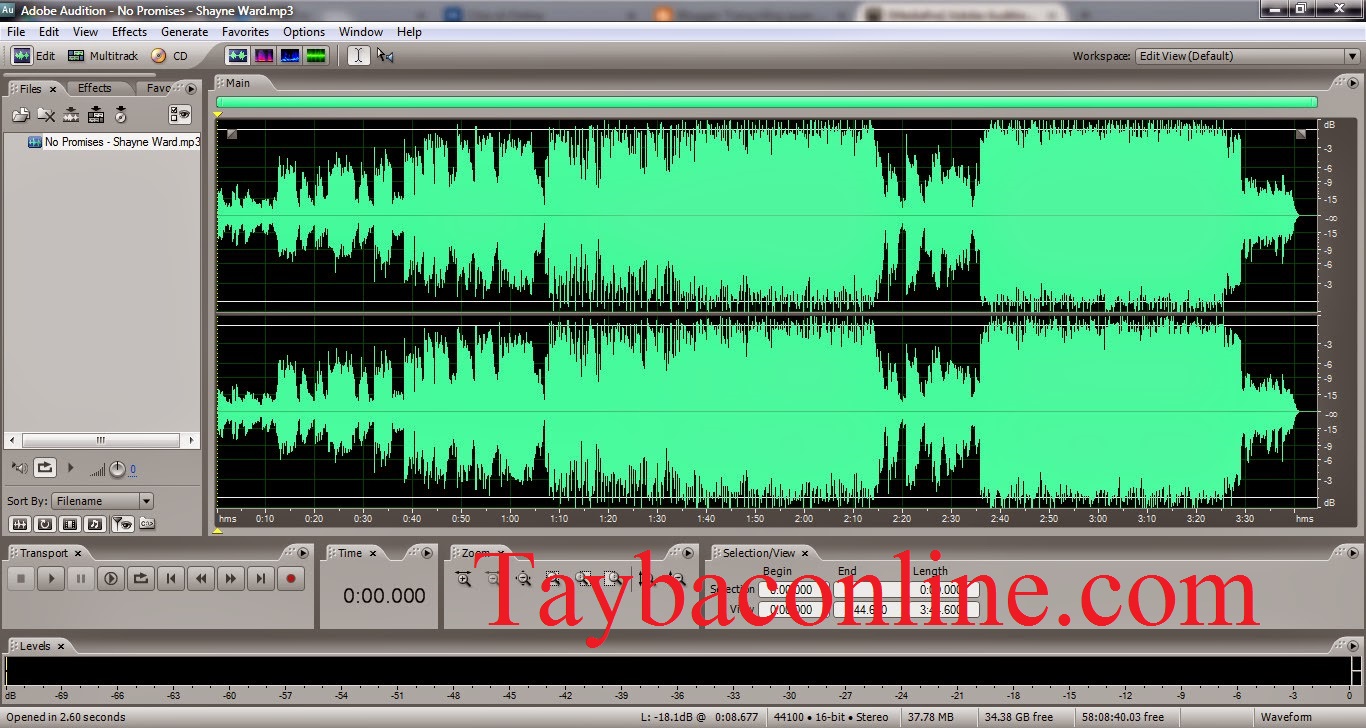This screenshot has width=1366, height=728.
Task: Switch to the Effects tab
Action: tap(95, 88)
